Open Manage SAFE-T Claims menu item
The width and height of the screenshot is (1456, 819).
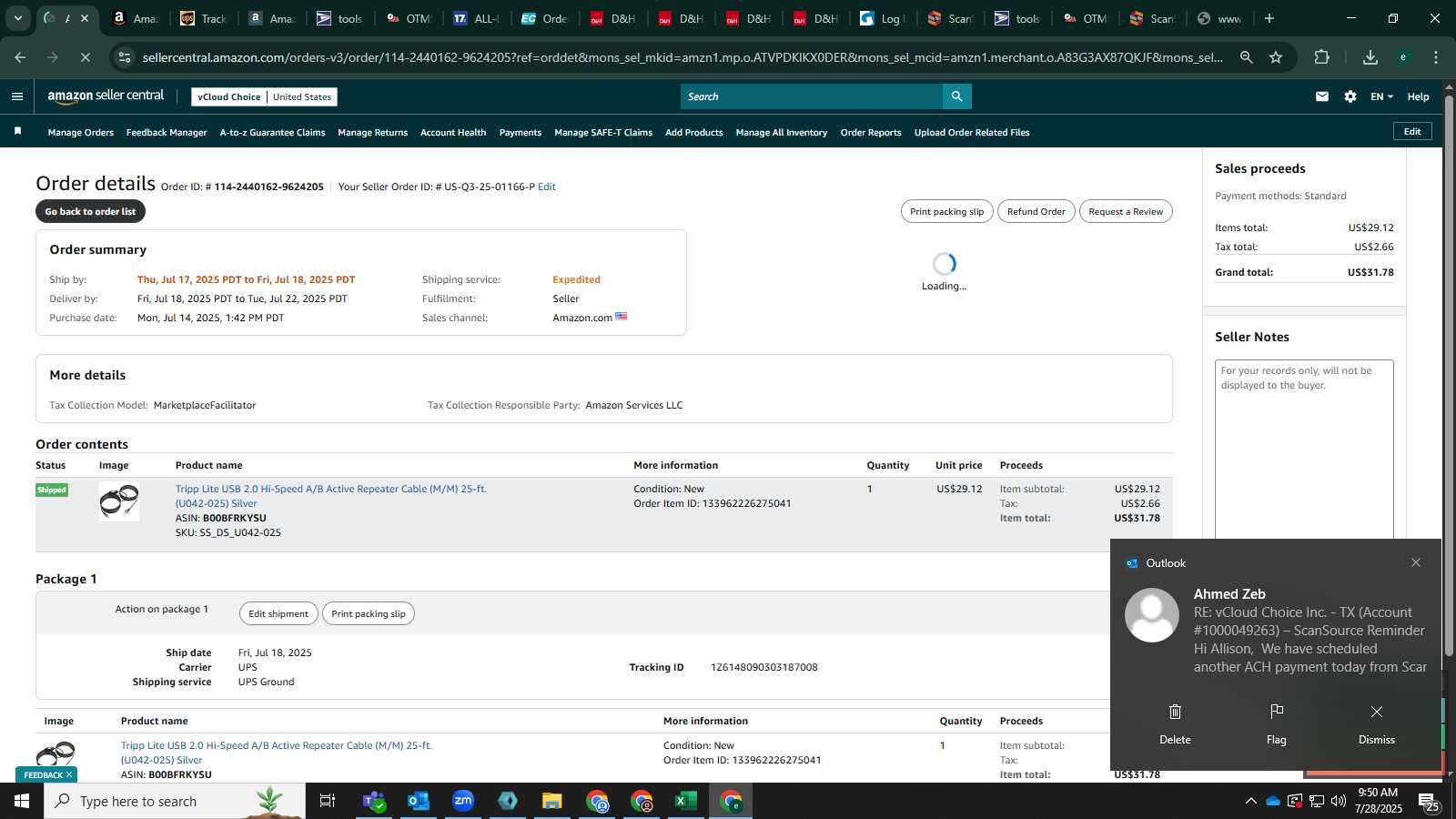pyautogui.click(x=603, y=132)
